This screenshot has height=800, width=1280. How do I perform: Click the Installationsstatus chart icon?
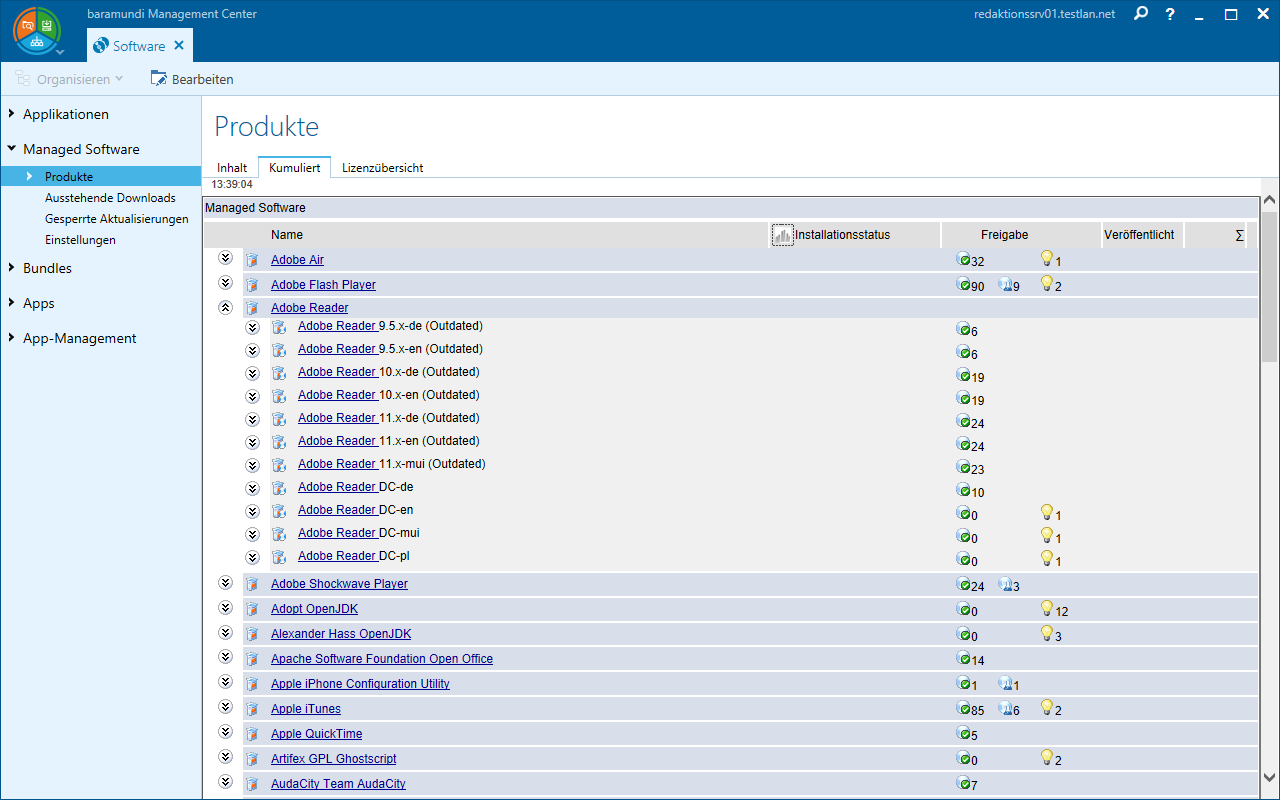[782, 235]
